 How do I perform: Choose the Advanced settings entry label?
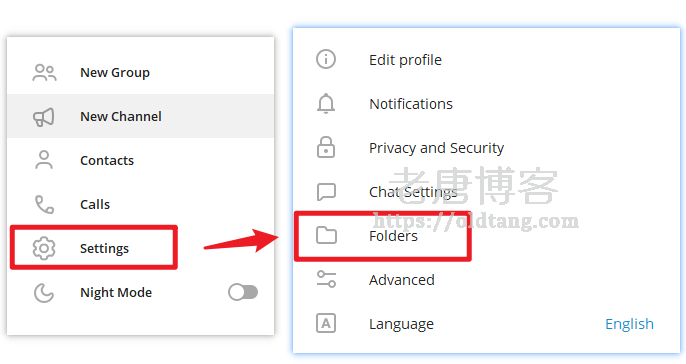coord(402,280)
